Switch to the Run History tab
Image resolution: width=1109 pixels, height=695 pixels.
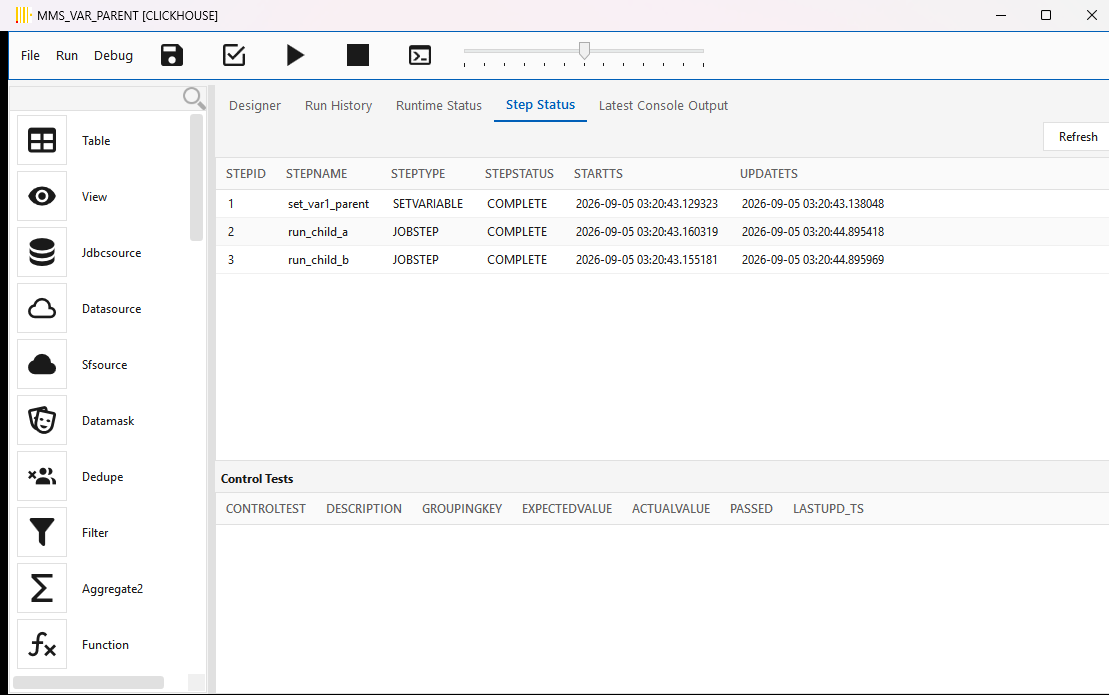tap(338, 105)
